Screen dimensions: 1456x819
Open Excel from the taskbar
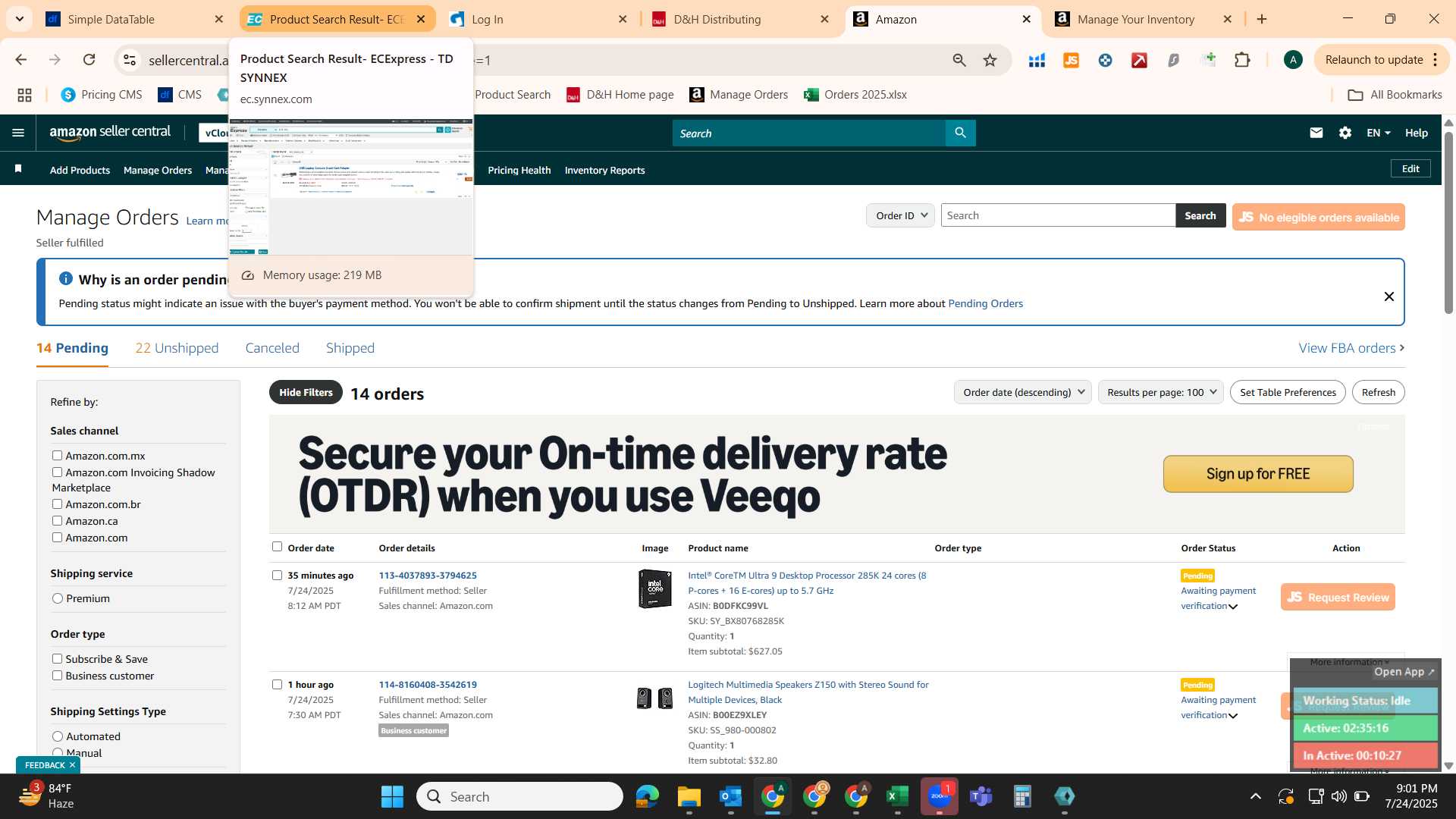[897, 796]
